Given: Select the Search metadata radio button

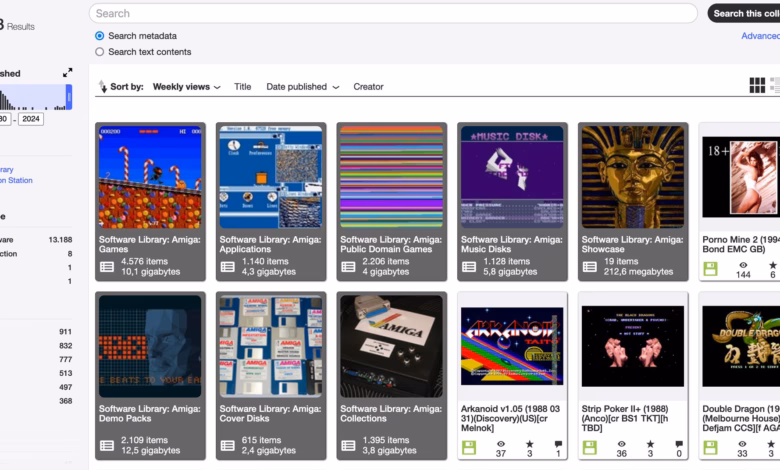Looking at the screenshot, I should coord(99,36).
